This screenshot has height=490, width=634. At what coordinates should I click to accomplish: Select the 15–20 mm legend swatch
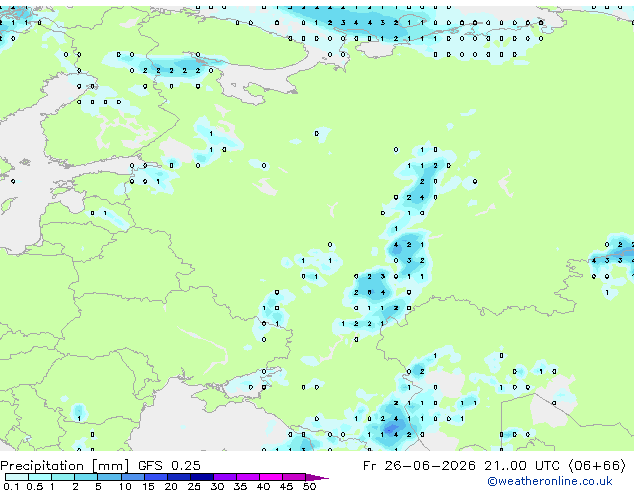coord(156,477)
